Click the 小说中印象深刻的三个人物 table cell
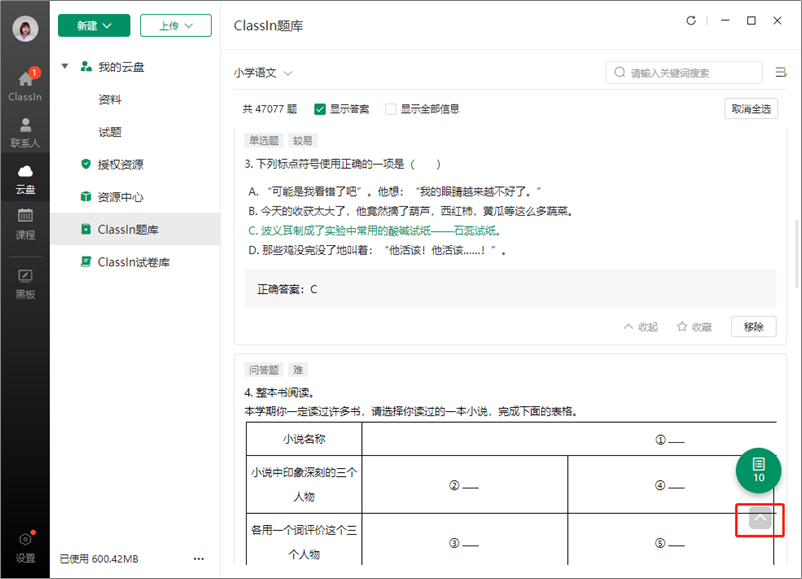 coord(304,484)
